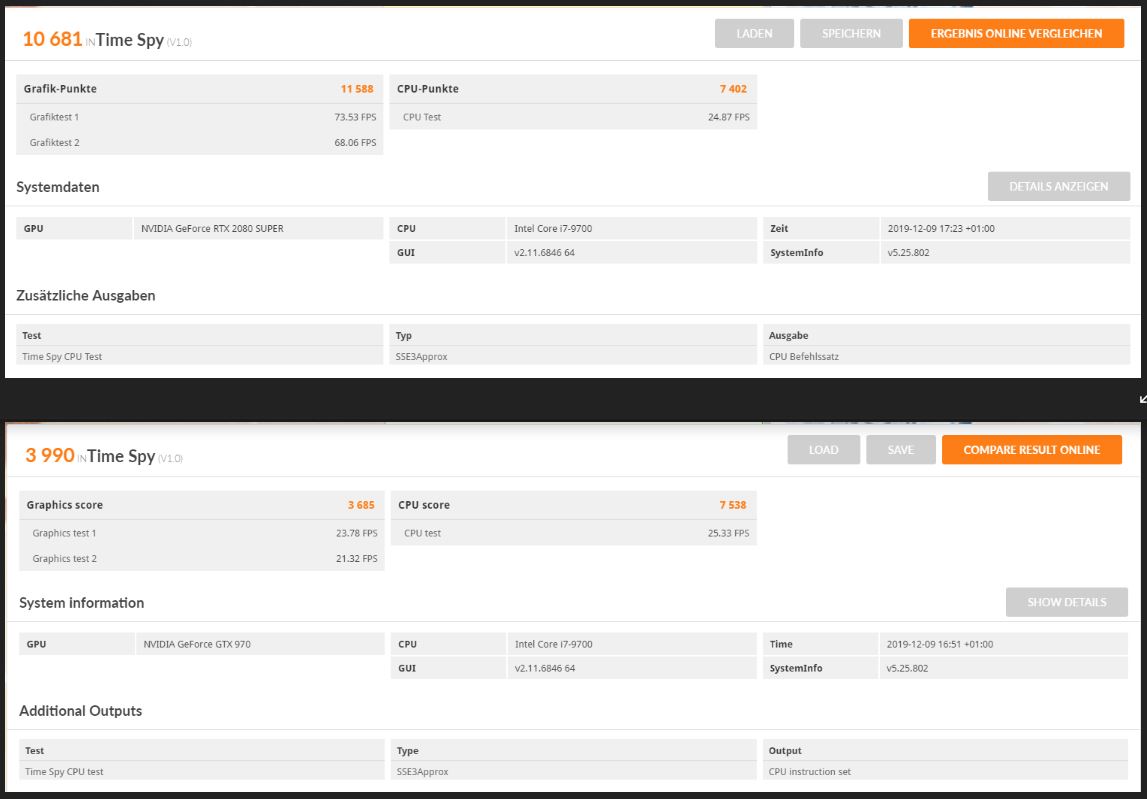Click the CPU-Punkte label
Image resolution: width=1147 pixels, height=799 pixels.
click(x=428, y=89)
